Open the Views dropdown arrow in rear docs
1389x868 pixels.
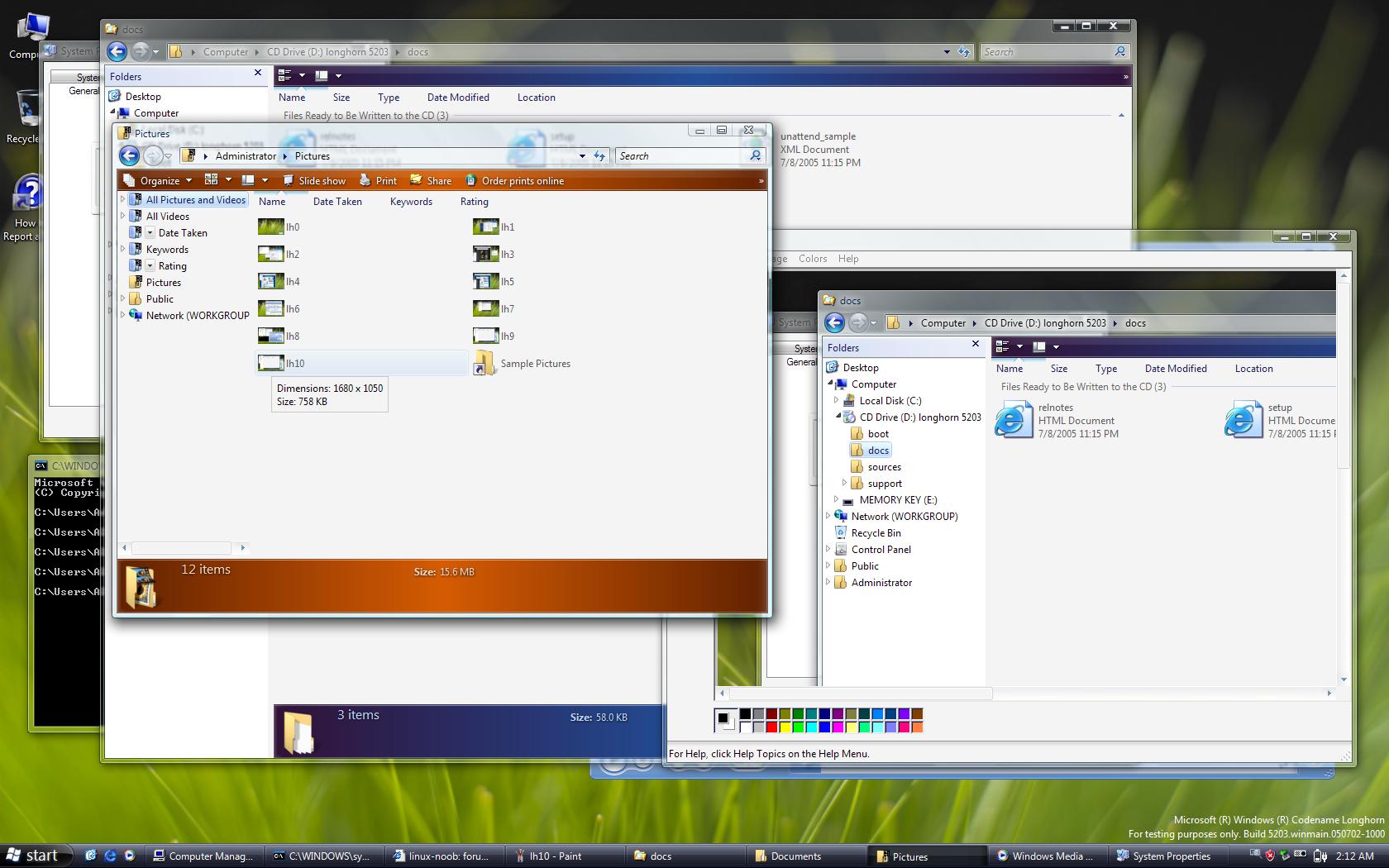click(x=302, y=75)
